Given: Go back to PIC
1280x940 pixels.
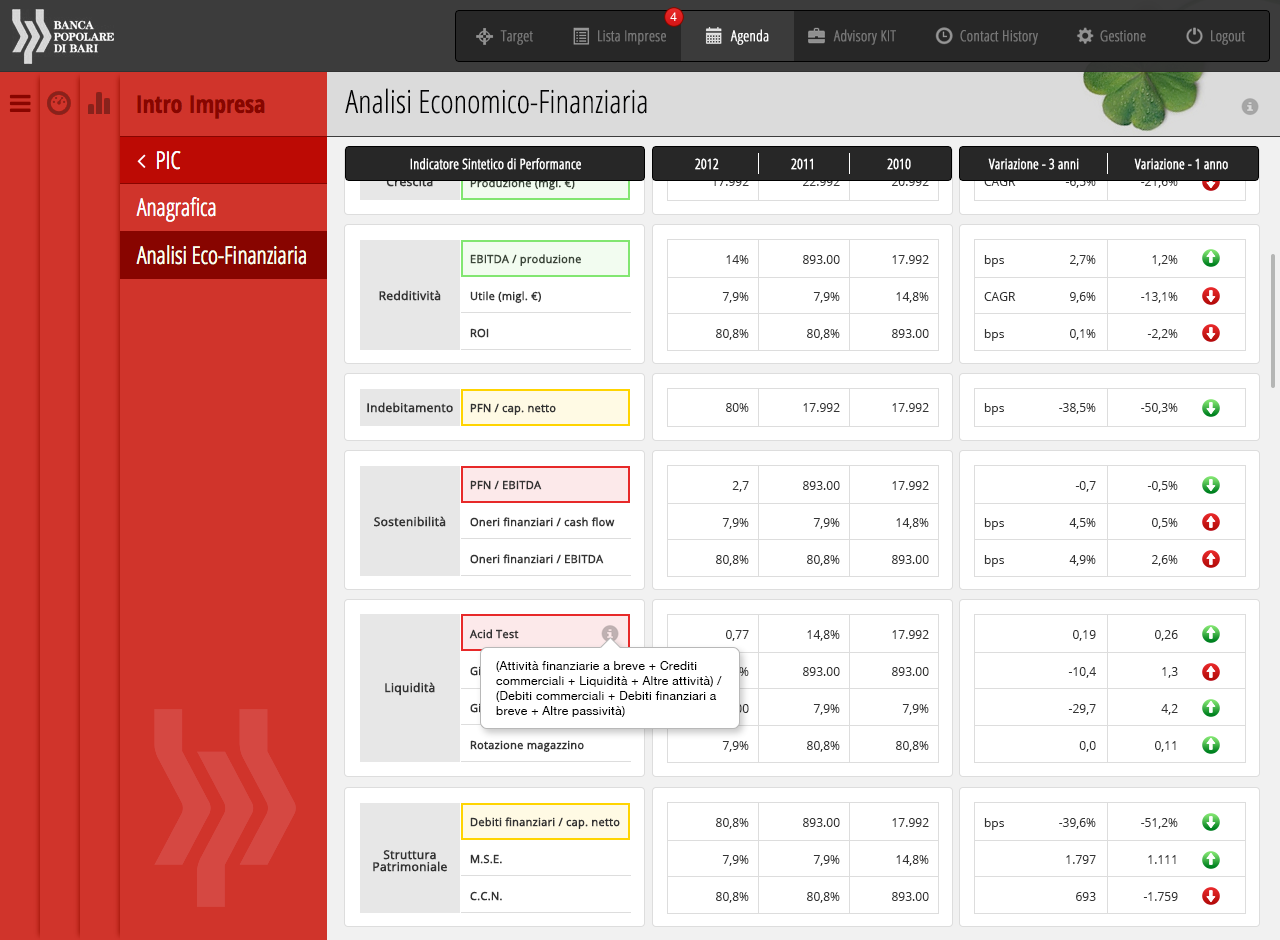Looking at the screenshot, I should tap(223, 160).
